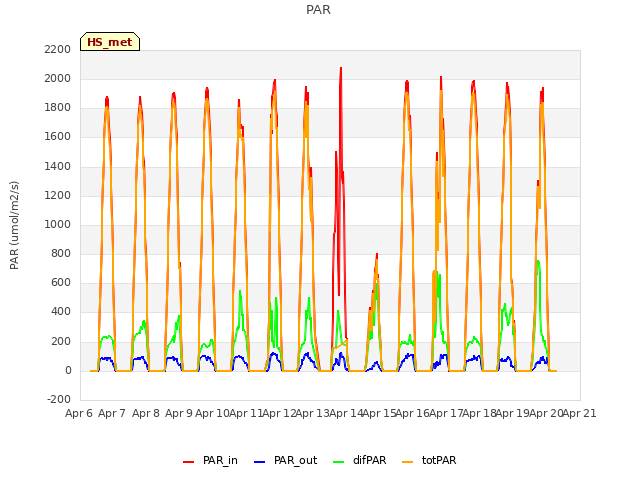Click the 600 y-axis tick label
Viewport: 640px width, 480px height.
point(61,282)
